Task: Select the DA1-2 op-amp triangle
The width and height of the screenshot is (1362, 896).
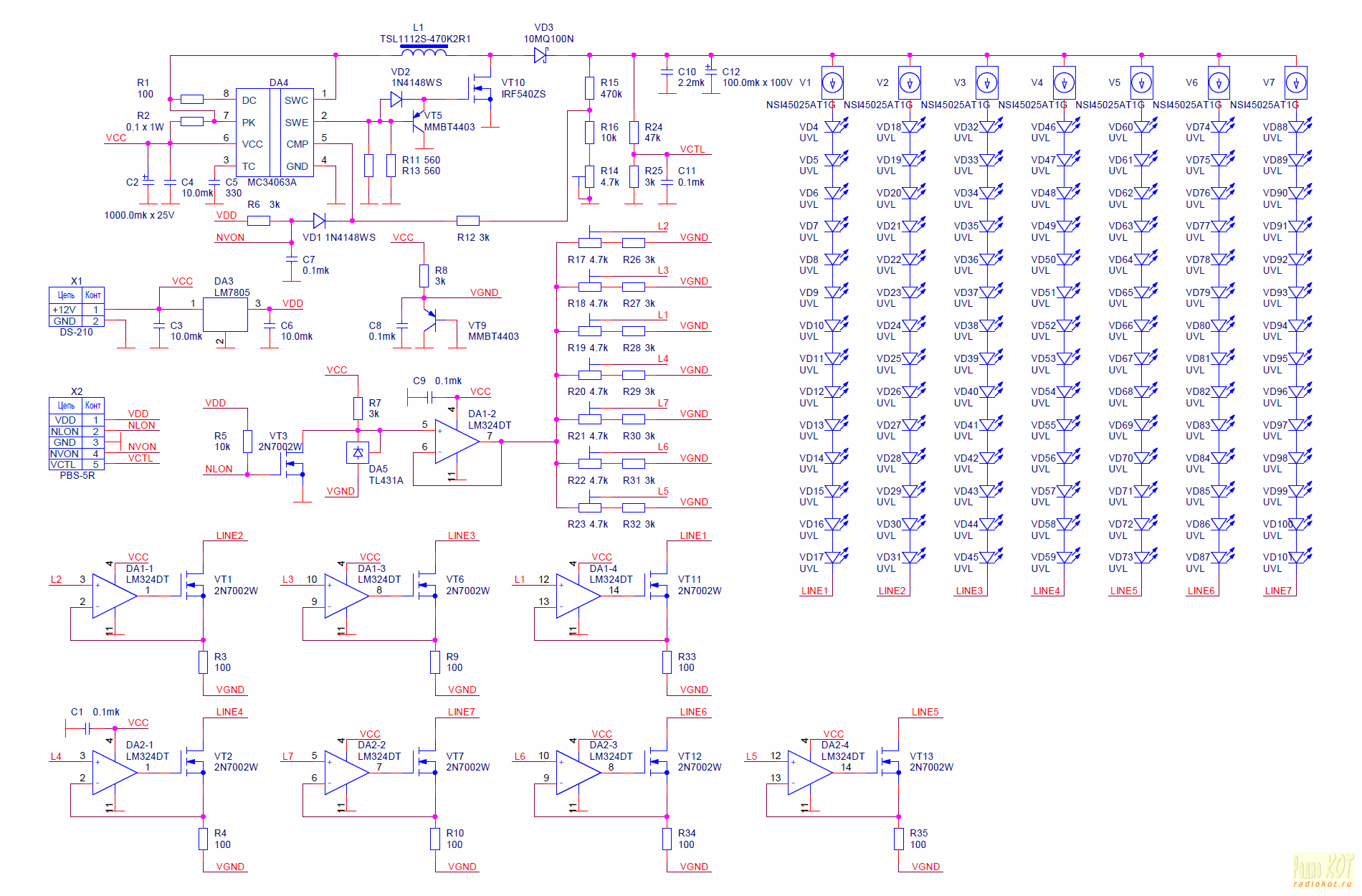Action: pyautogui.click(x=457, y=442)
